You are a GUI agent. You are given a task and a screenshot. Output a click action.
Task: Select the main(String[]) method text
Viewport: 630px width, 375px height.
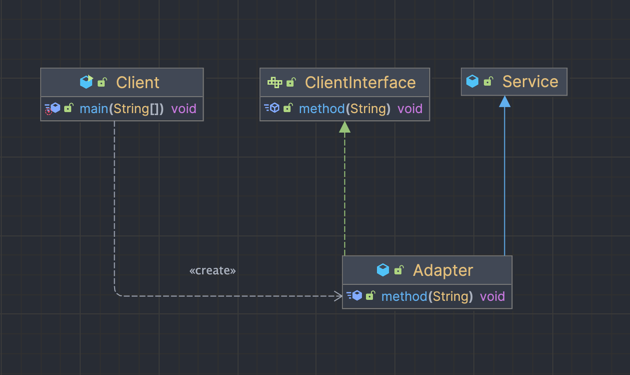tap(121, 109)
